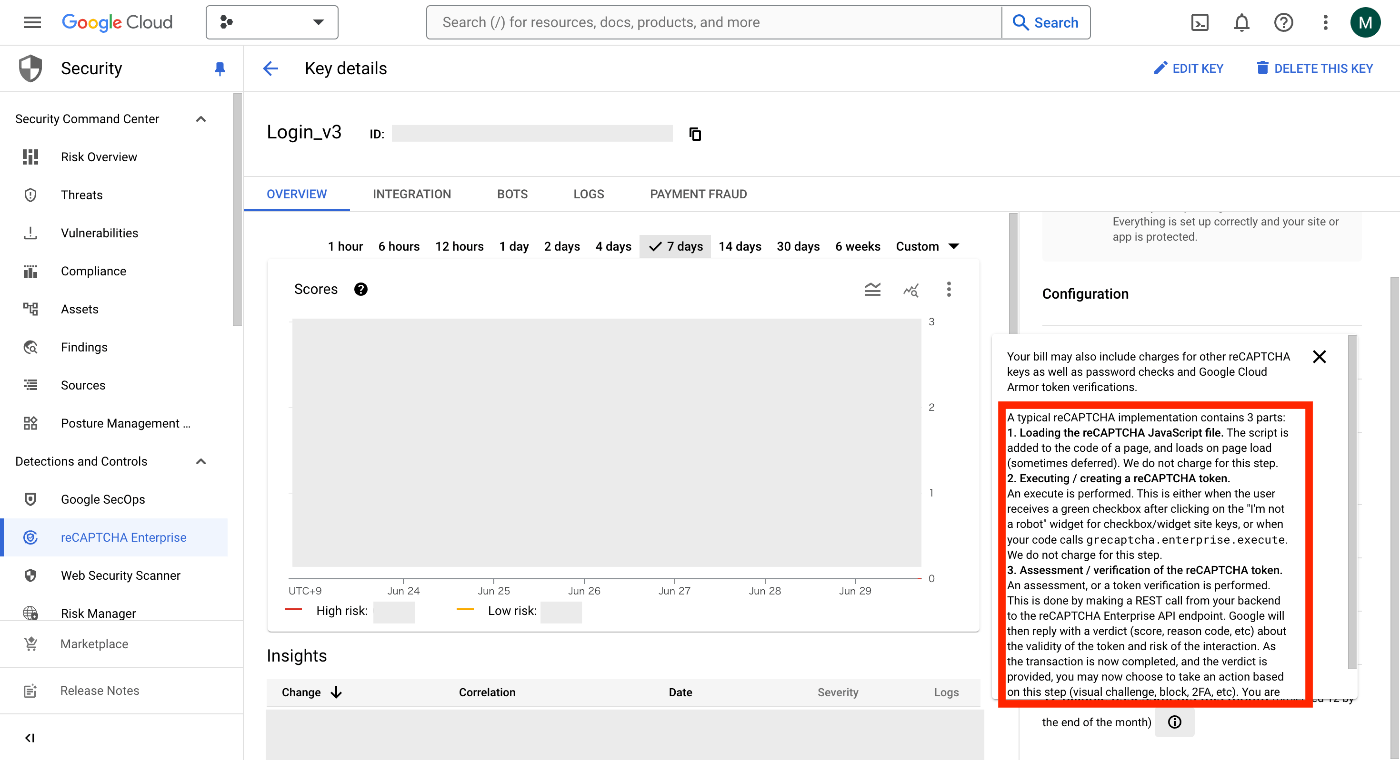The height and width of the screenshot is (760, 1400).
Task: Switch to the OVERVIEW tab
Action: [x=297, y=194]
